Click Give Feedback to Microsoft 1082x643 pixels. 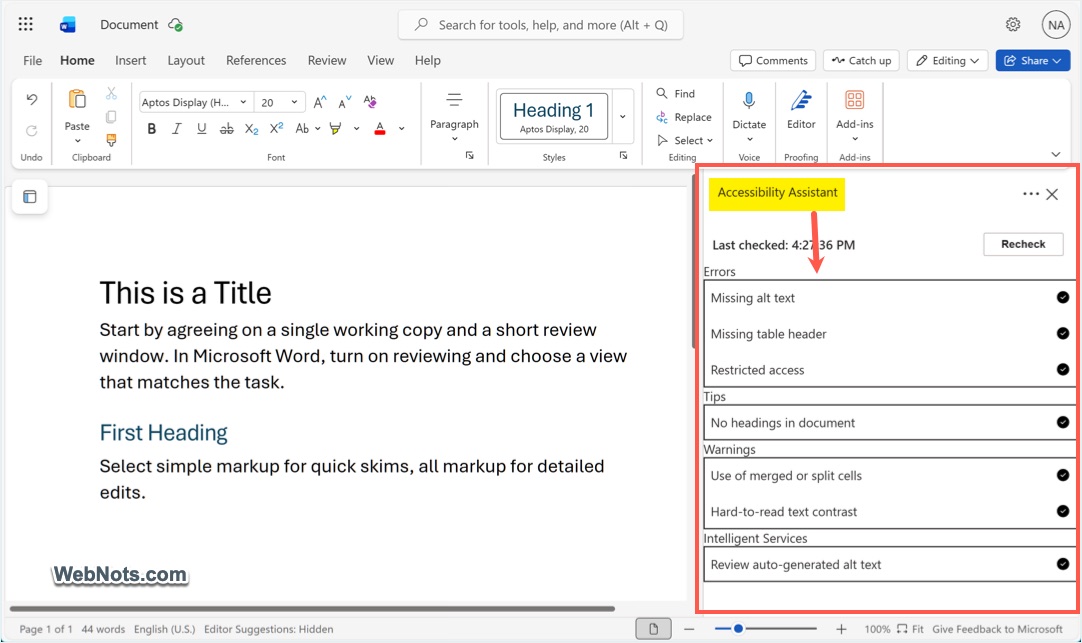997,629
